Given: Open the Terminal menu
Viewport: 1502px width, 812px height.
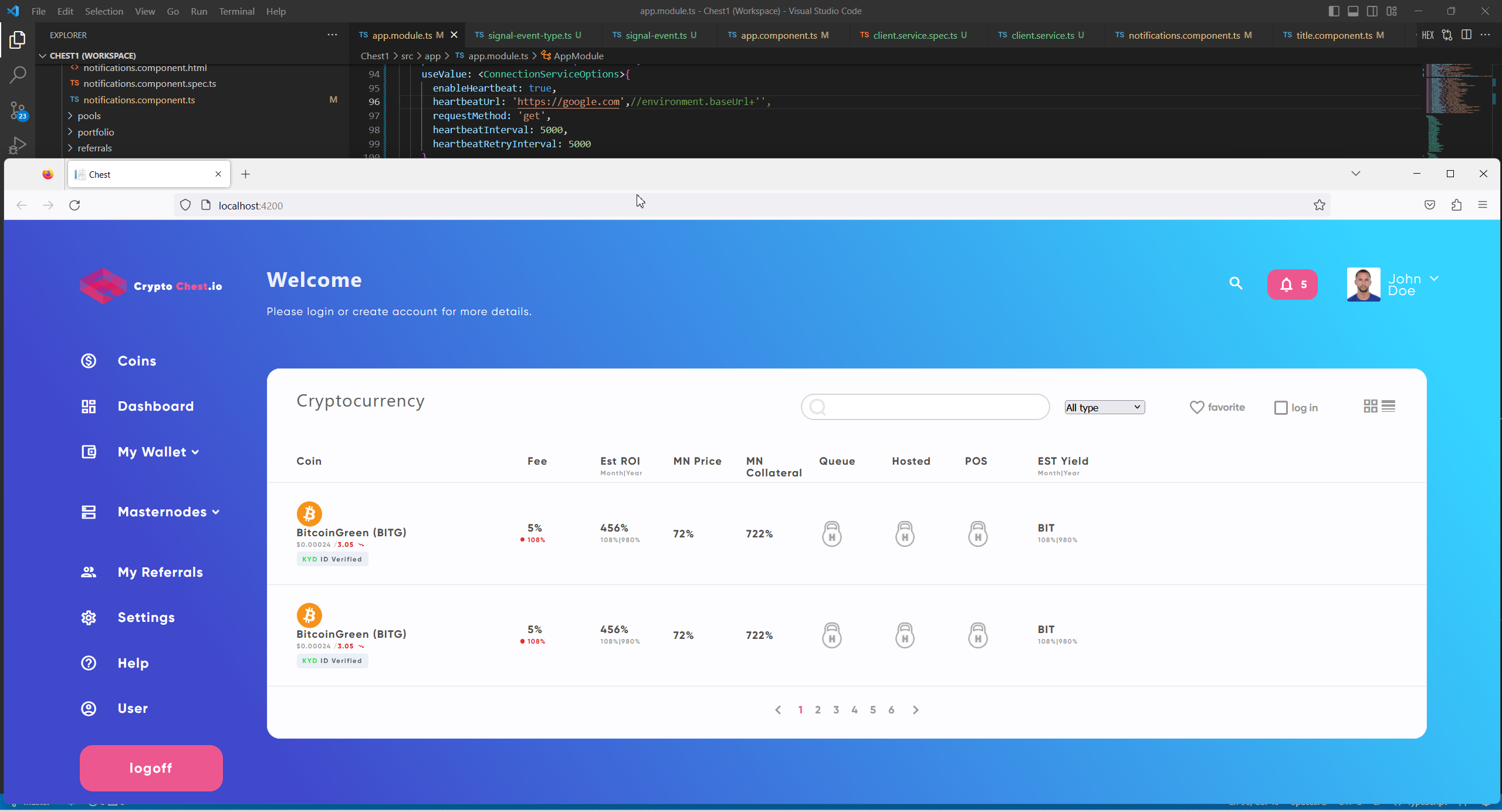Looking at the screenshot, I should tap(236, 11).
